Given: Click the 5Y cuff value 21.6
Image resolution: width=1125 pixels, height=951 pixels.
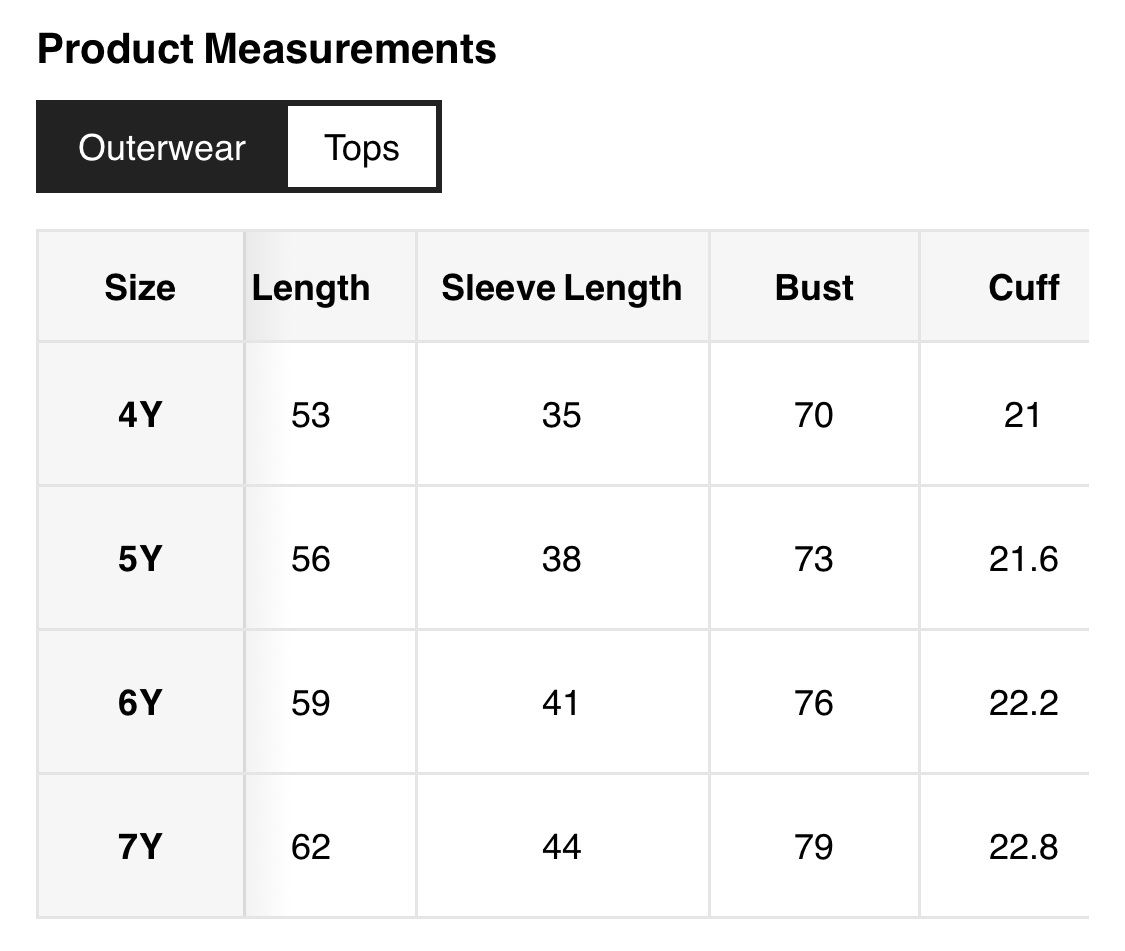Looking at the screenshot, I should point(1023,558).
